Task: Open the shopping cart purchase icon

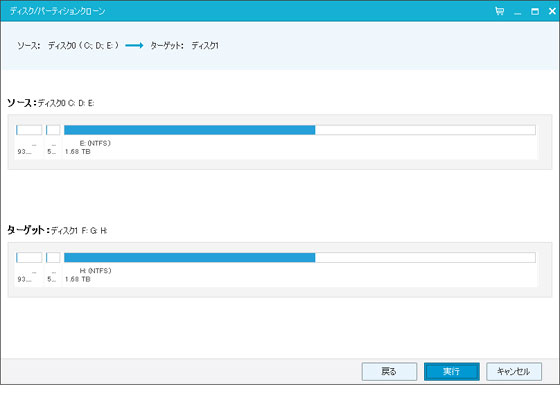Action: point(500,11)
